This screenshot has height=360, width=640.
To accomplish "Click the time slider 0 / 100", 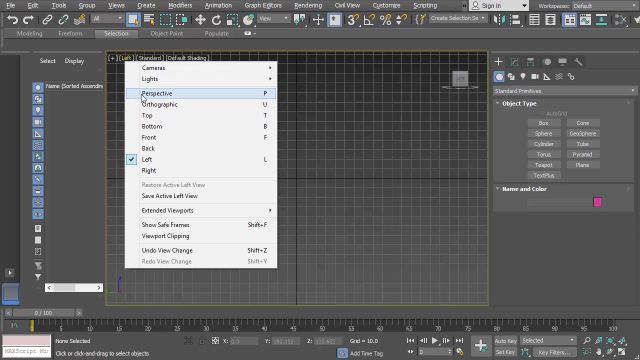I will pyautogui.click(x=43, y=313).
